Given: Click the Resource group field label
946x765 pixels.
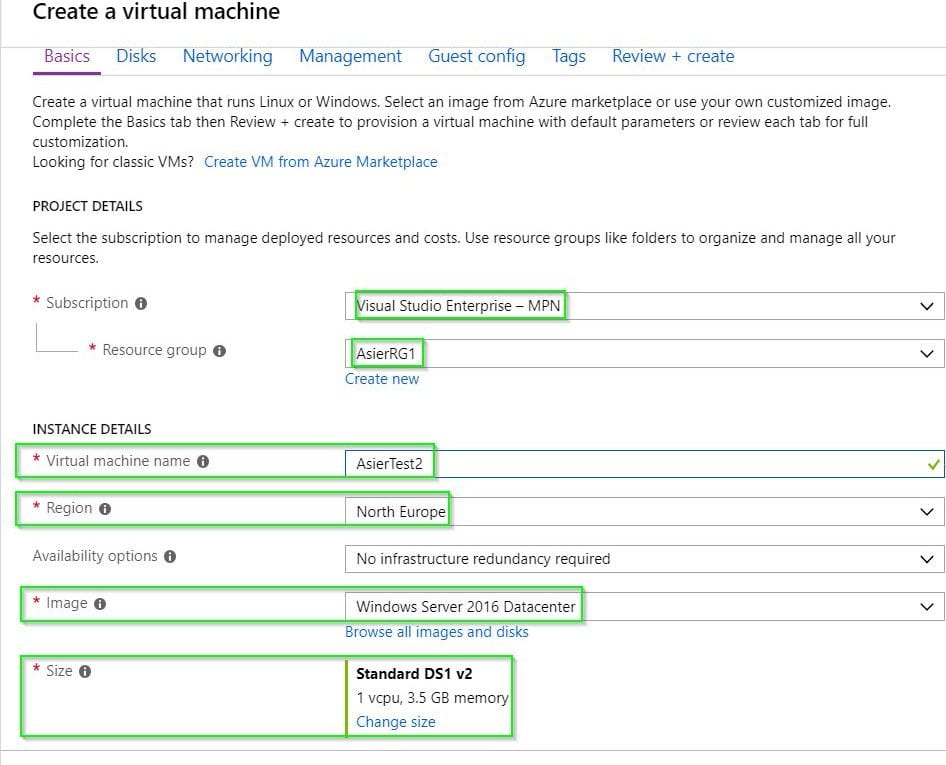Looking at the screenshot, I should 154,350.
